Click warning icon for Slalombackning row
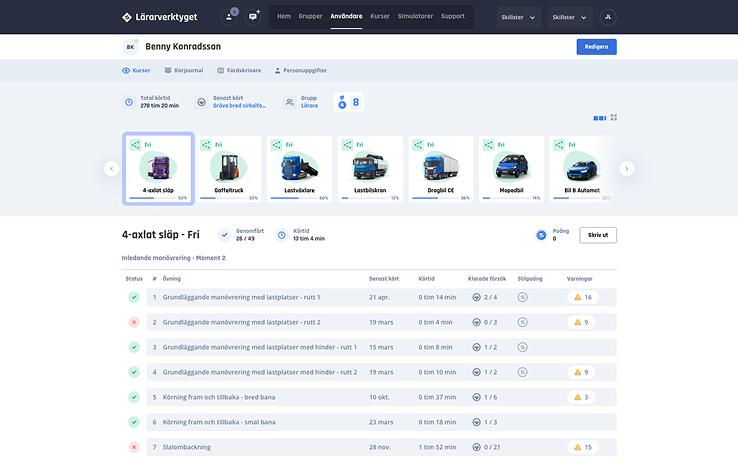The height and width of the screenshot is (472, 738). (577, 447)
